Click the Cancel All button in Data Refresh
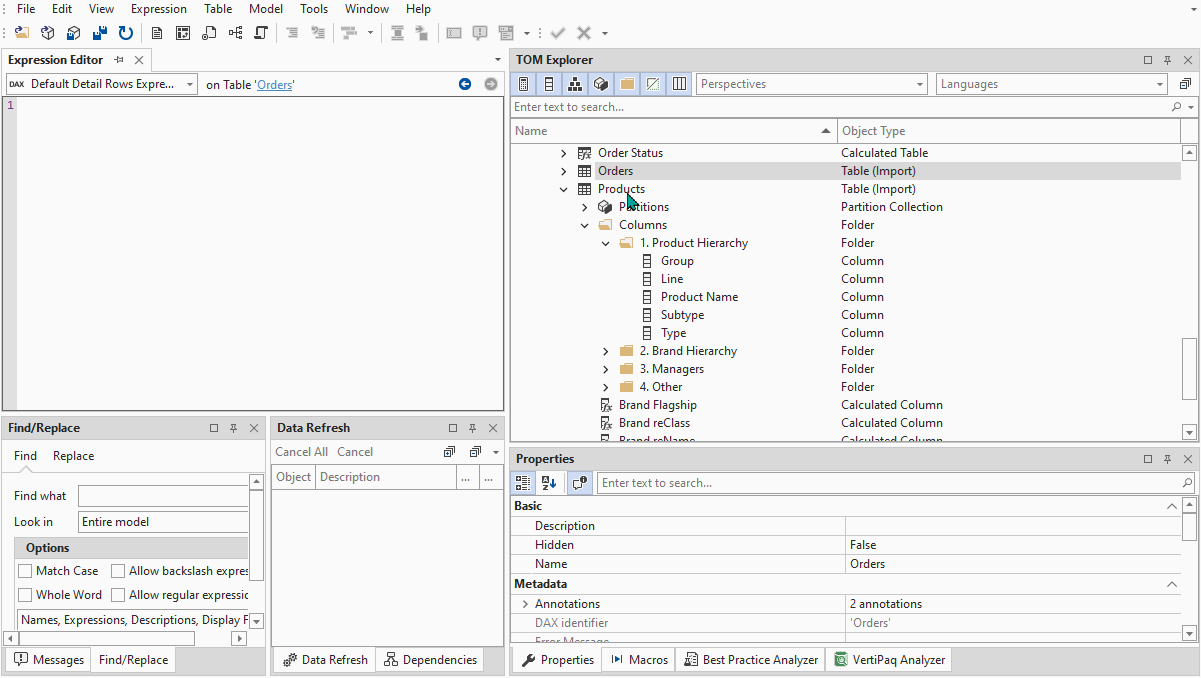Image resolution: width=1201 pixels, height=678 pixels. pos(301,451)
